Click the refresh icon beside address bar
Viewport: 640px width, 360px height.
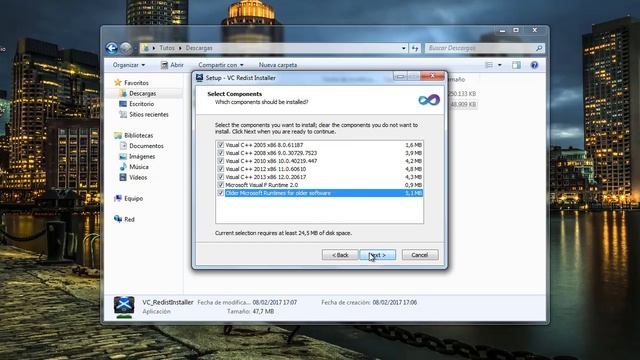click(415, 48)
